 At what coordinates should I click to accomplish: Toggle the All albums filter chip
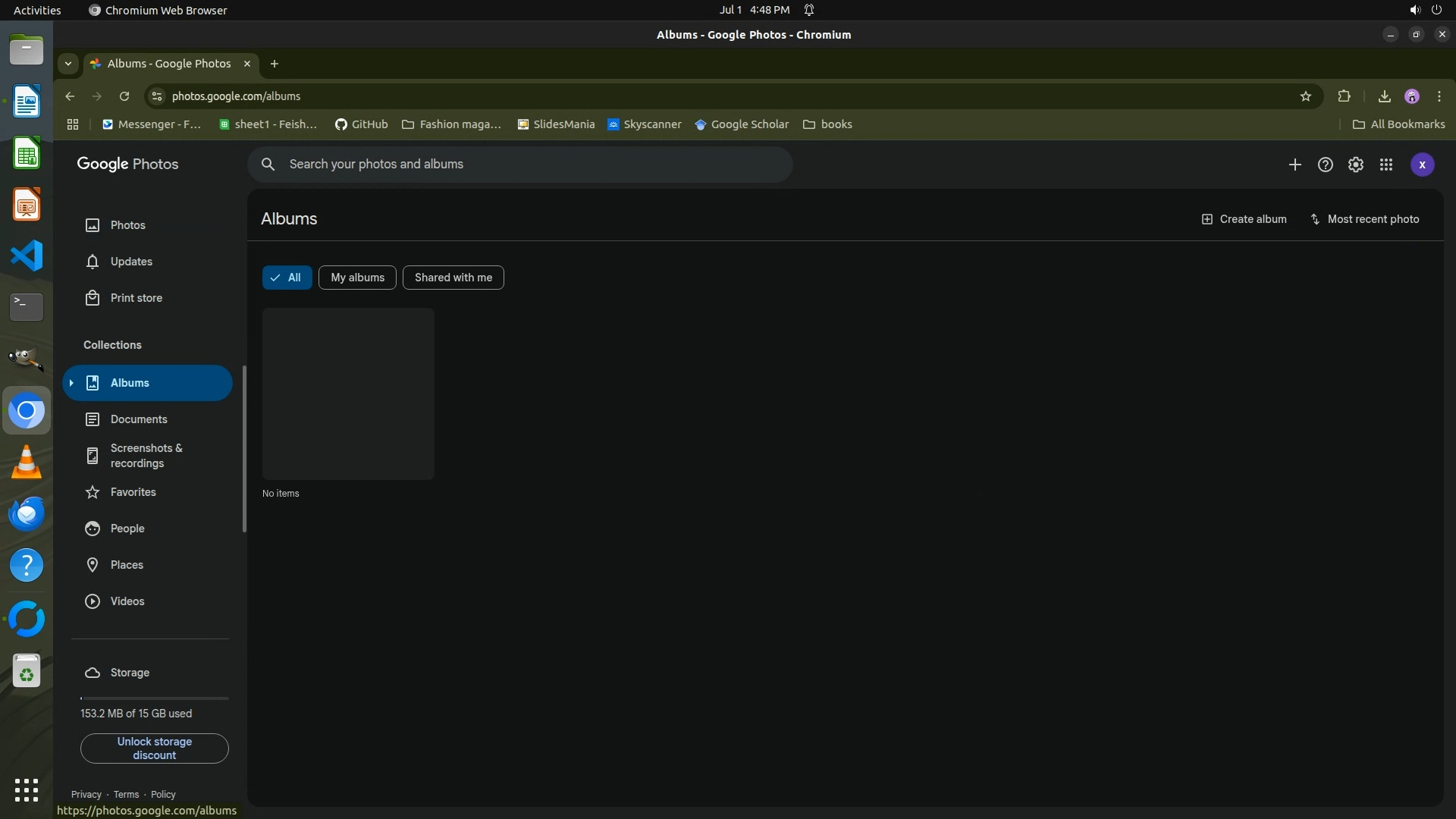[x=287, y=278]
